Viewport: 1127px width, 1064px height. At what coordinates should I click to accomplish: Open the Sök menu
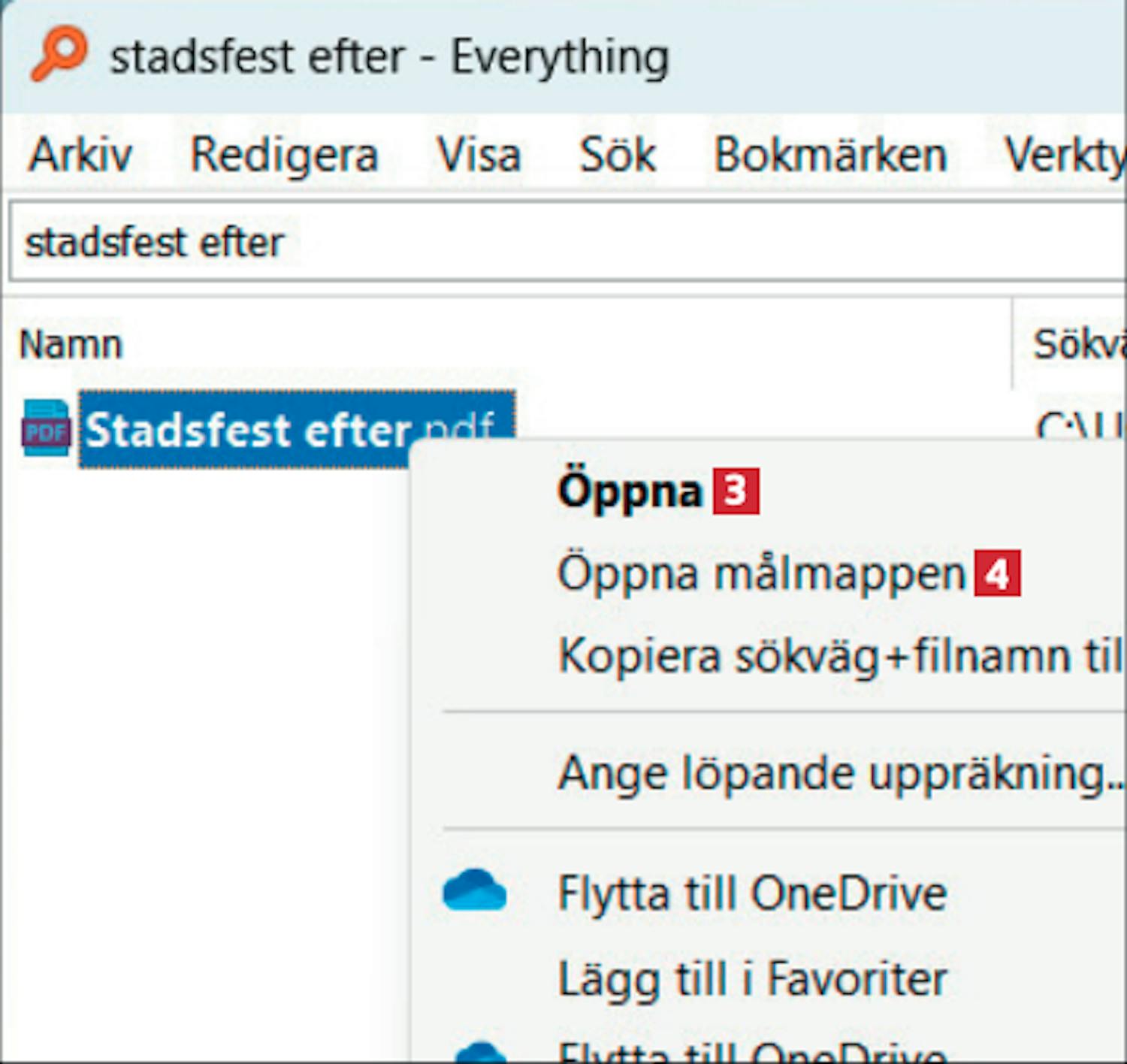tap(618, 155)
